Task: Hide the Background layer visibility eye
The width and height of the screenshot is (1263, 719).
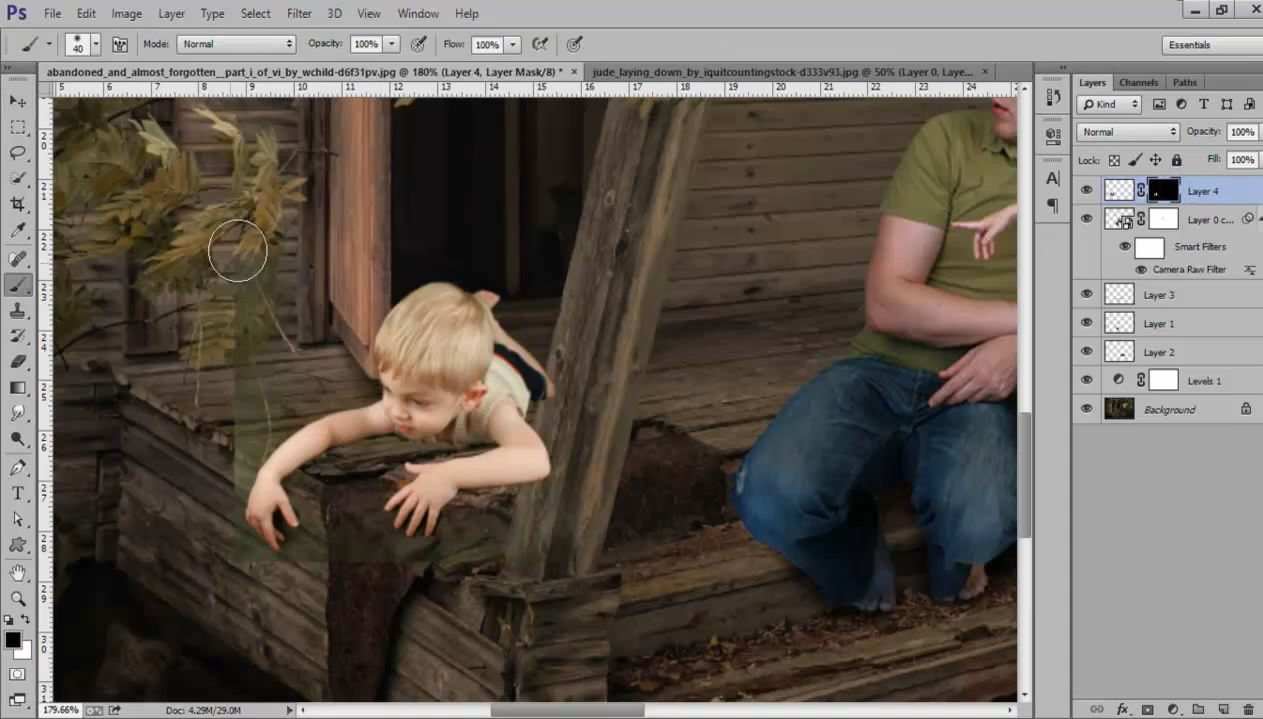Action: [1087, 409]
